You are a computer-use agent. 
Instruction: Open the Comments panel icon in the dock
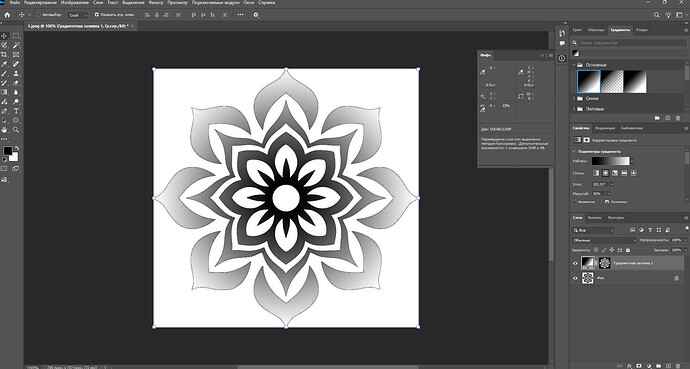click(562, 44)
